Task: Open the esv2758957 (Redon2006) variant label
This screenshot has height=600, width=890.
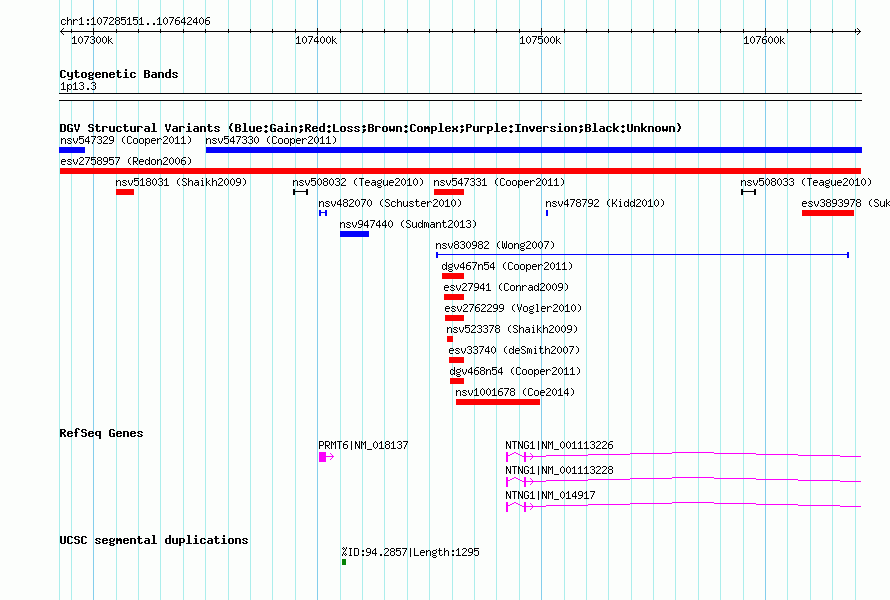Action: click(126, 161)
